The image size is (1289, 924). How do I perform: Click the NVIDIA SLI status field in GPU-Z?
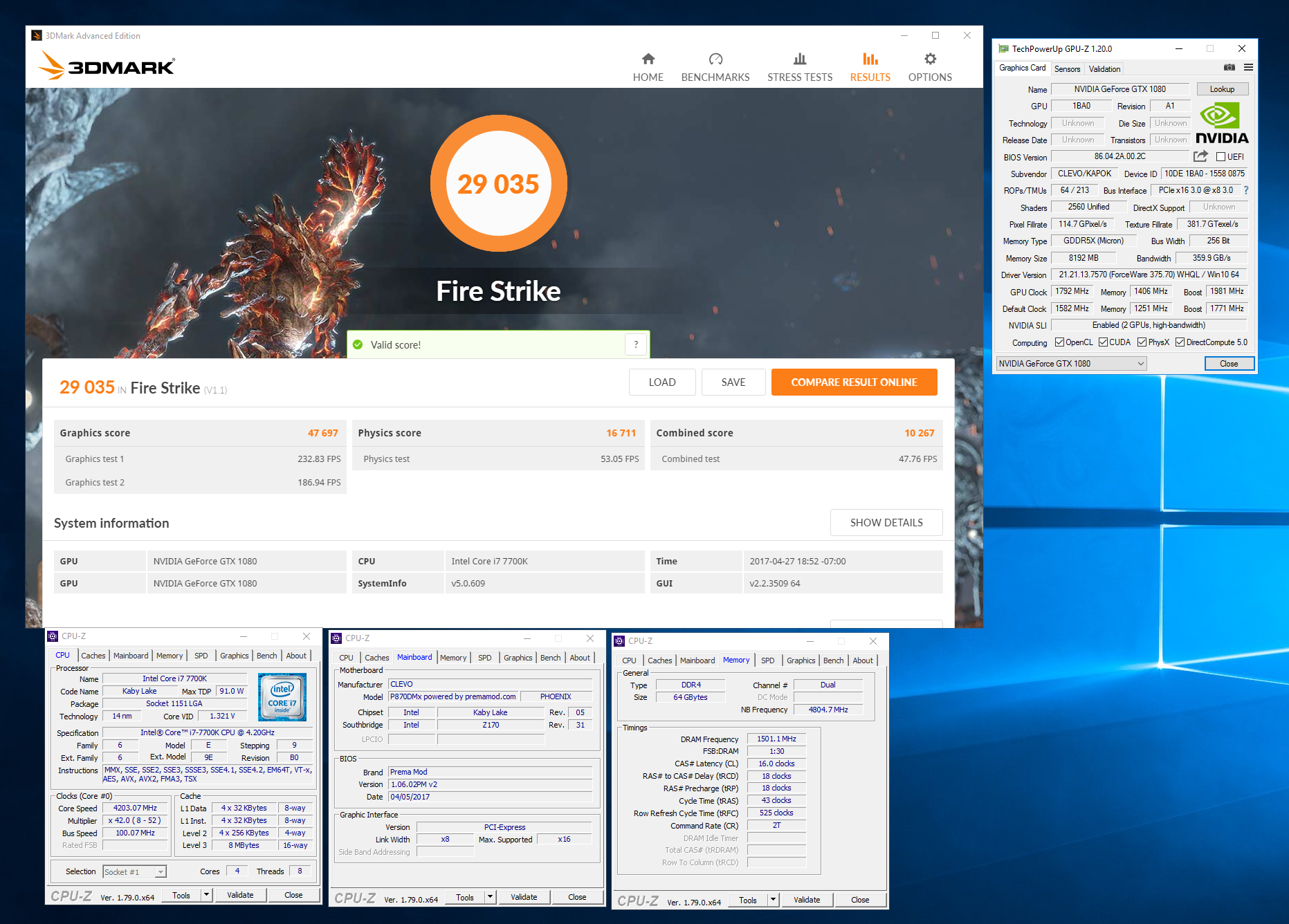pos(1149,325)
